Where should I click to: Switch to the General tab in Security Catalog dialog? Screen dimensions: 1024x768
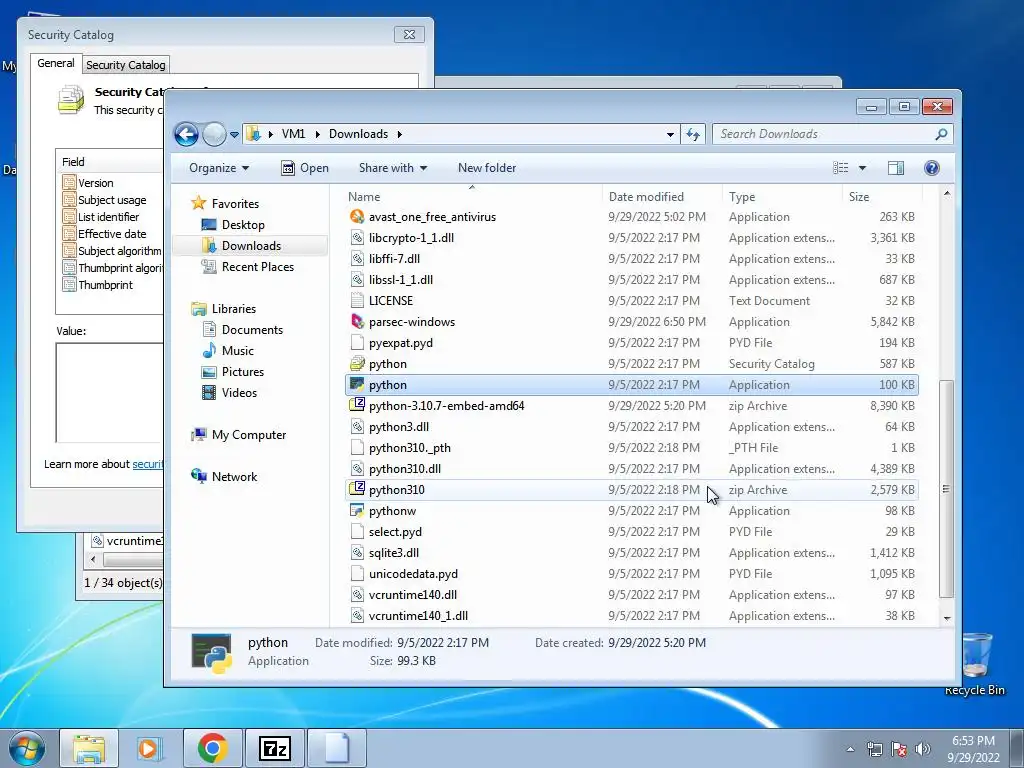[56, 63]
